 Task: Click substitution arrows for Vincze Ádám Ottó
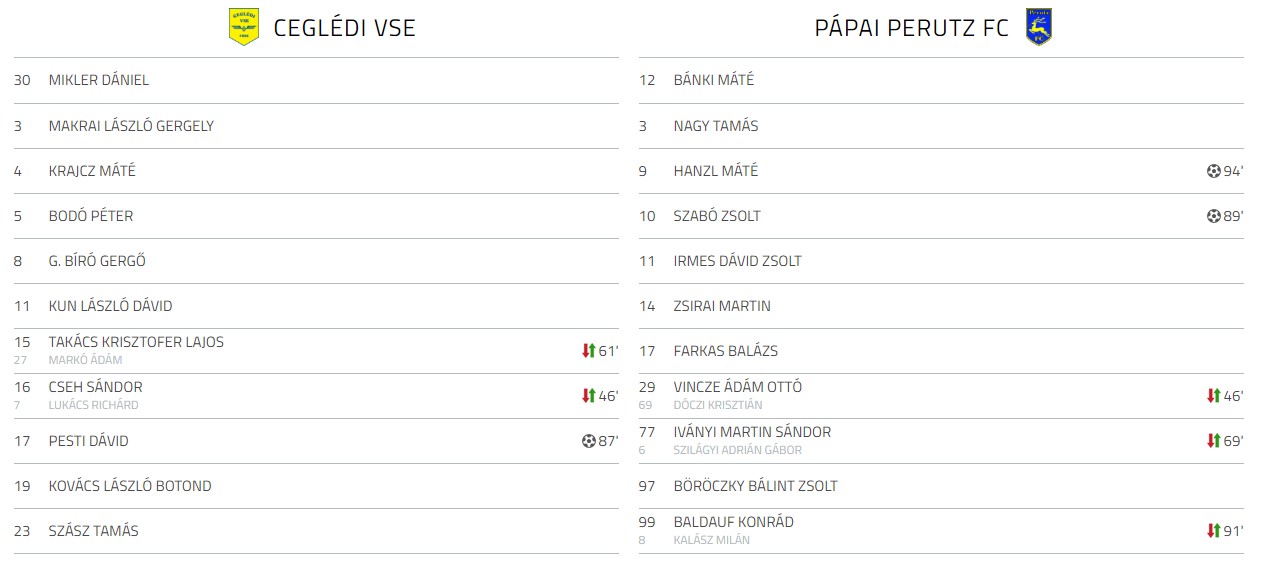pyautogui.click(x=1213, y=396)
